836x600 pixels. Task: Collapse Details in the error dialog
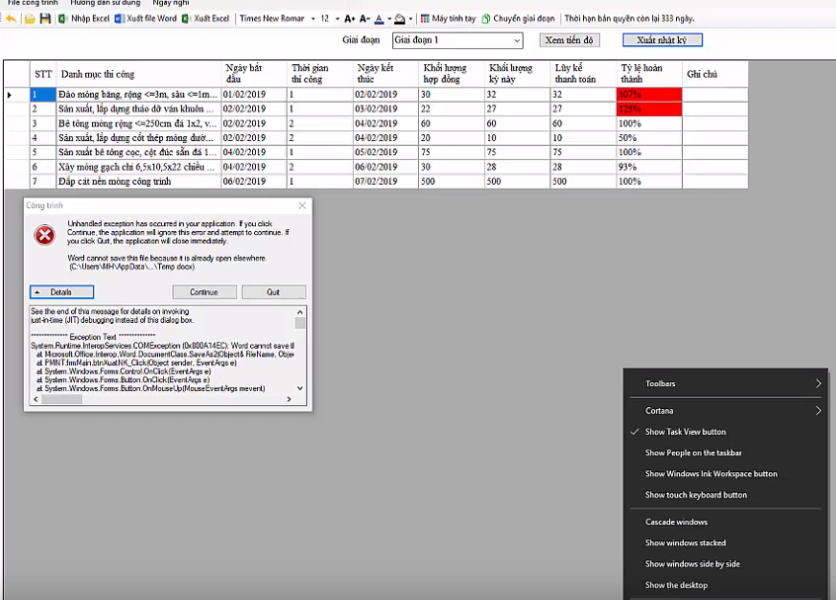(x=62, y=292)
